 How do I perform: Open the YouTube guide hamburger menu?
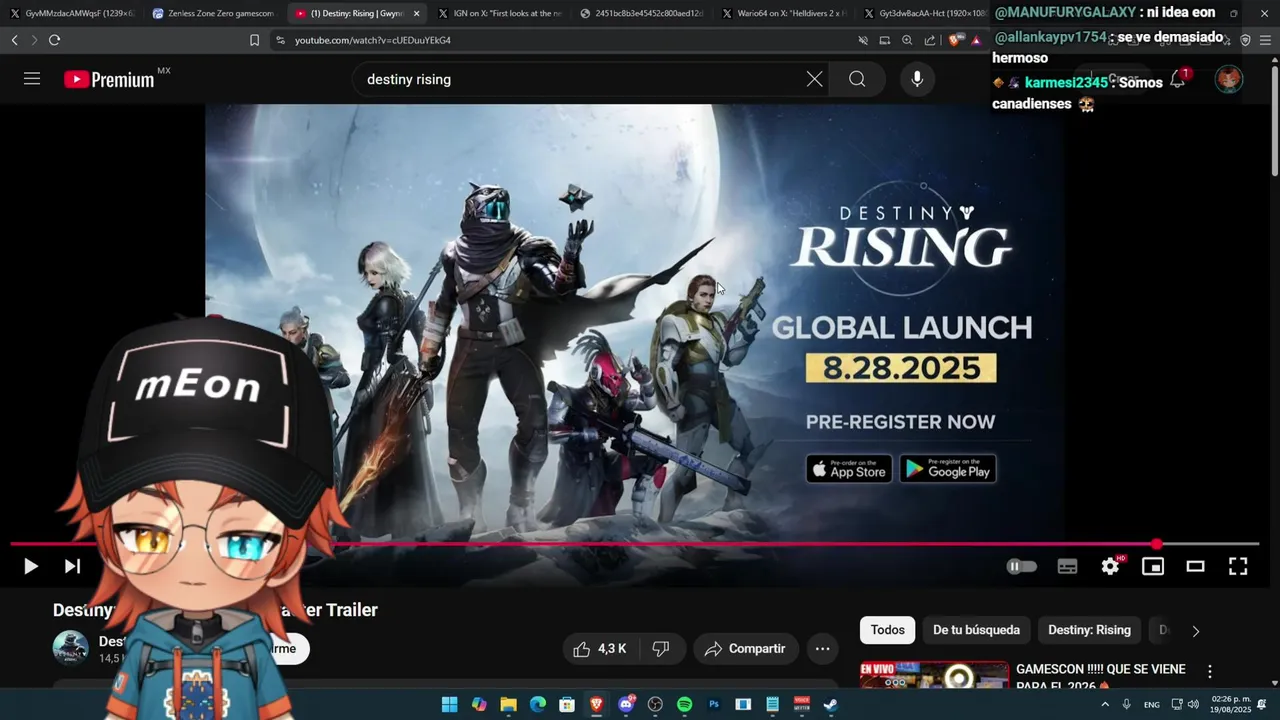click(x=32, y=79)
